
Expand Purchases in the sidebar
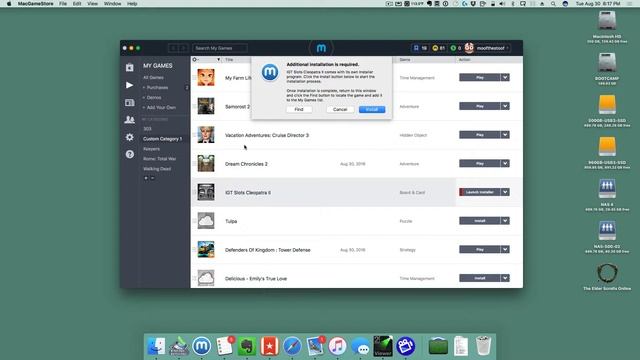coord(157,87)
